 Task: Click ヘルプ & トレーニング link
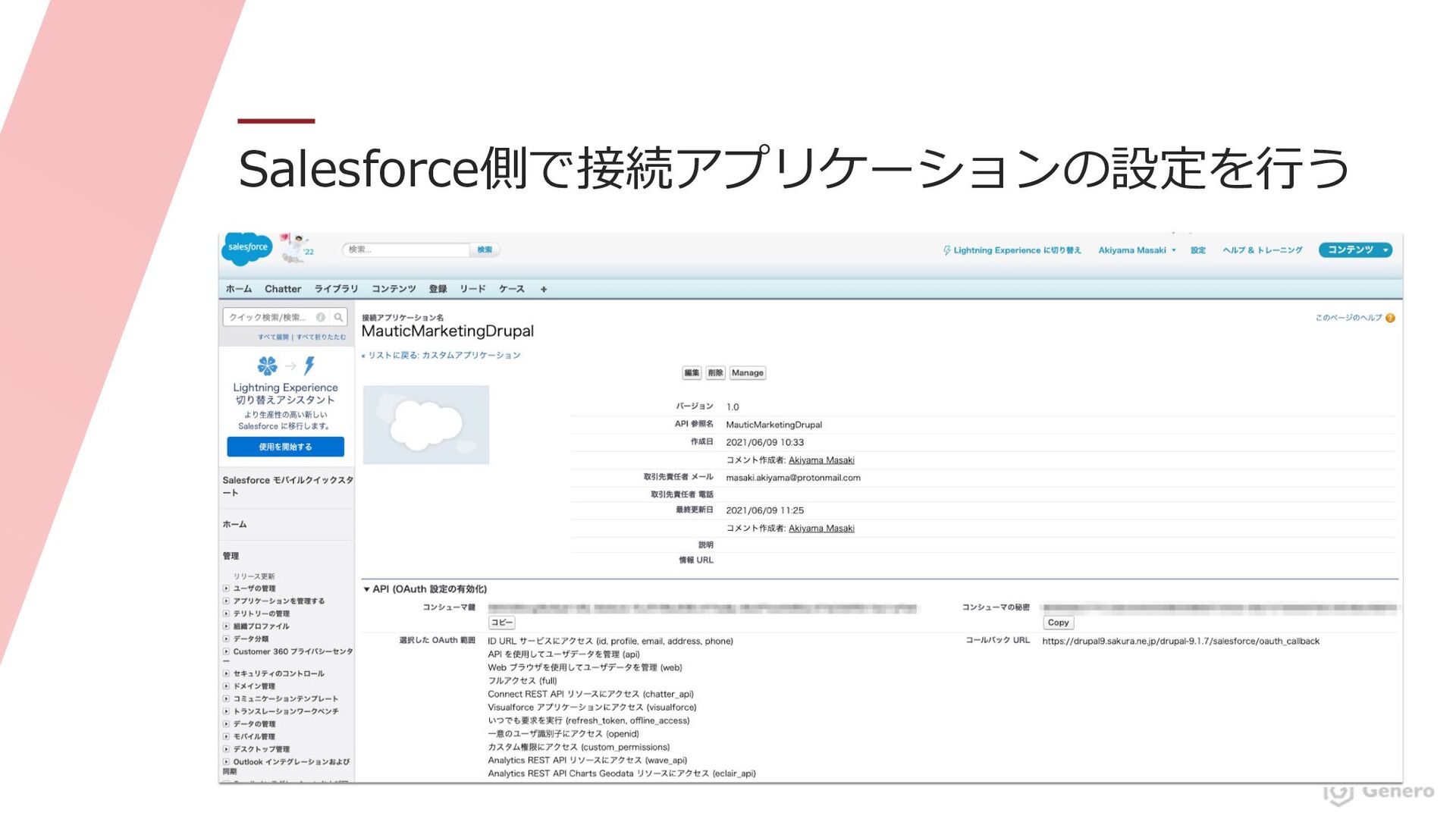click(x=1262, y=250)
